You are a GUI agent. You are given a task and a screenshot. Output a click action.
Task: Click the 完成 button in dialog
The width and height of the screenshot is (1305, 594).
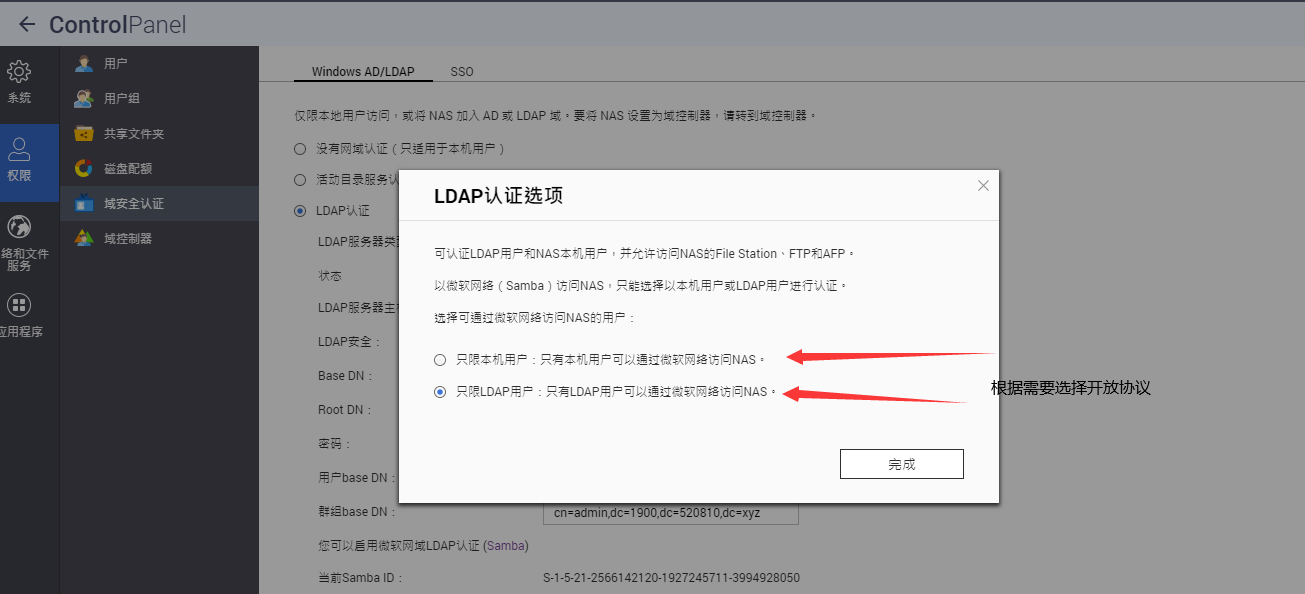[x=901, y=464]
